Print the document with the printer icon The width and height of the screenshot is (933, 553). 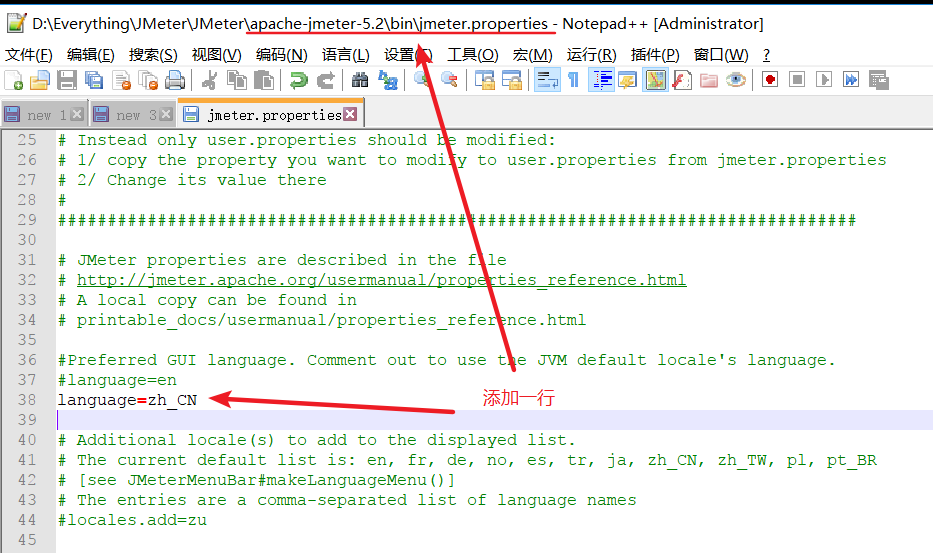175,80
